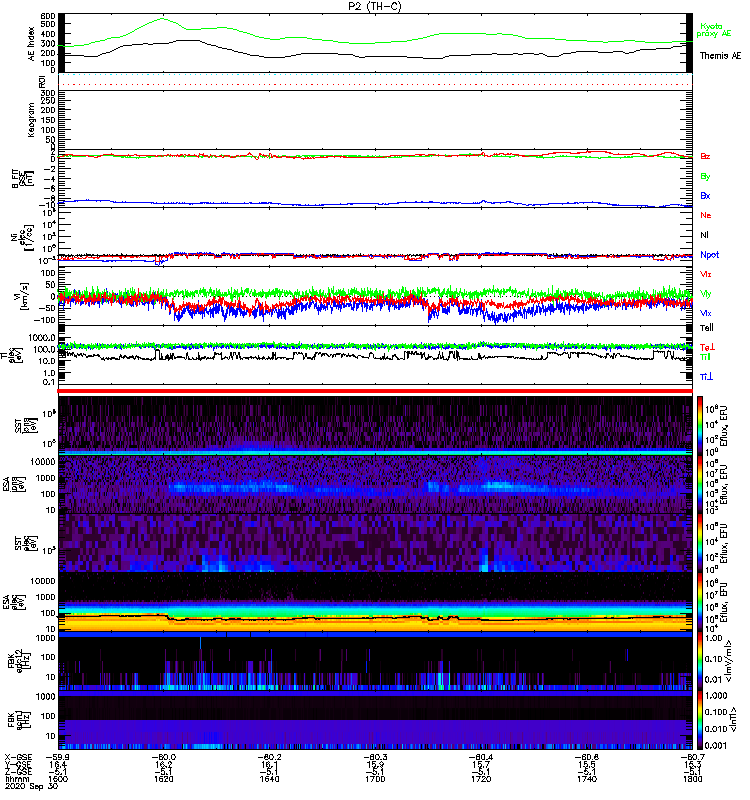Click the red dotted line in ROI panel
This screenshot has width=750, height=800.
(375, 84)
